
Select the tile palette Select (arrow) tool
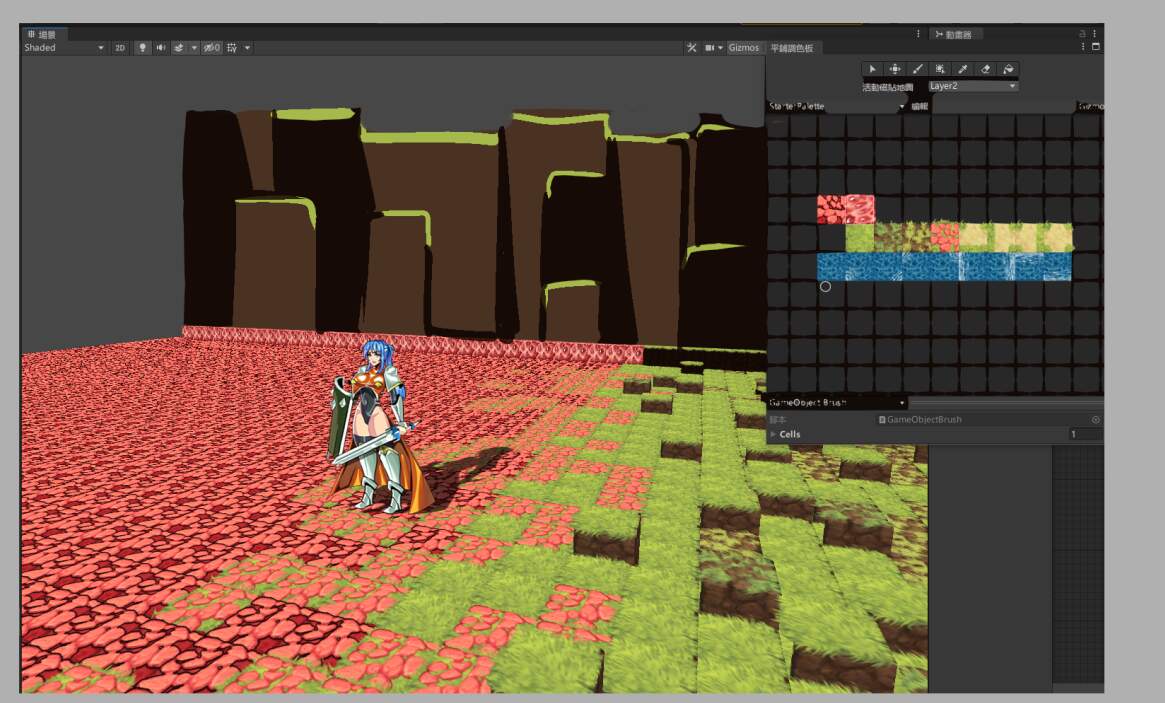[x=872, y=69]
